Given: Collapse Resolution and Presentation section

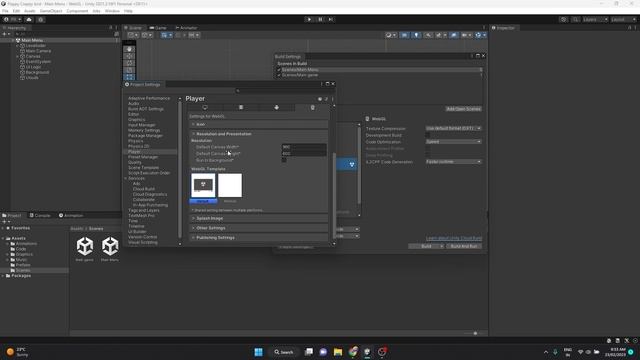Looking at the screenshot, I should tap(258, 134).
